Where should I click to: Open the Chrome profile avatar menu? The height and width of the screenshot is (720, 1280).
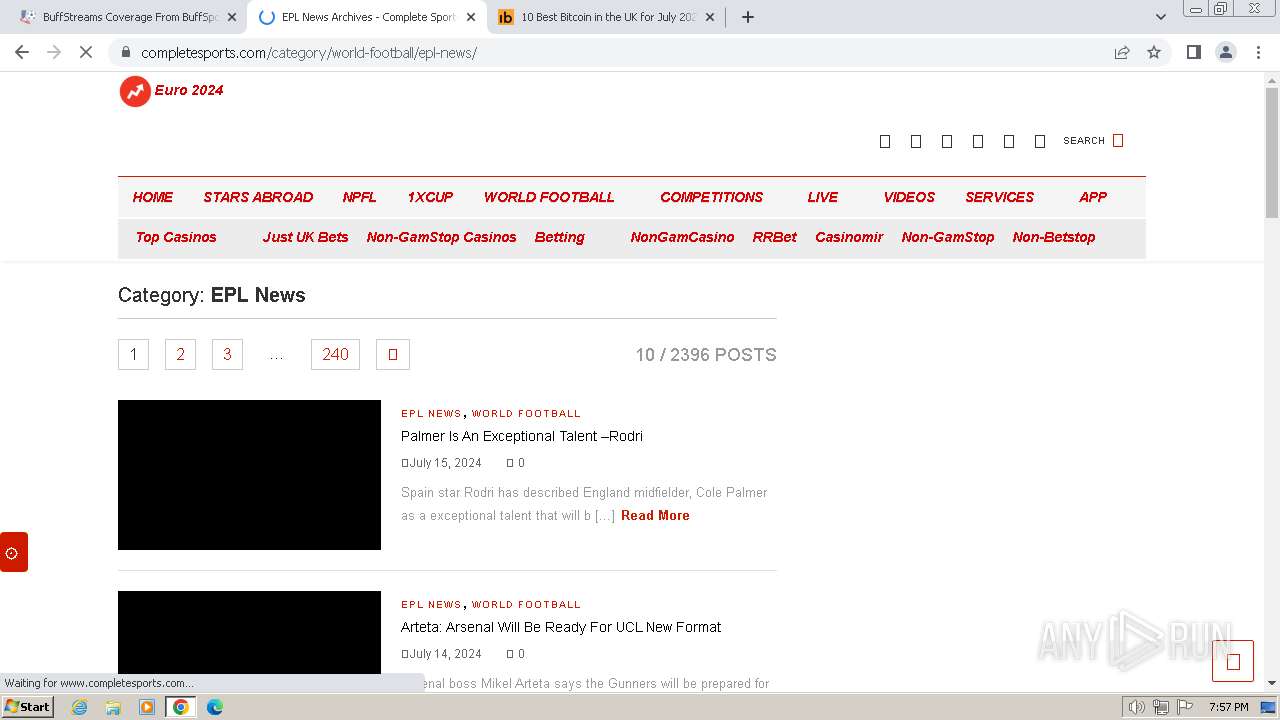1225,52
